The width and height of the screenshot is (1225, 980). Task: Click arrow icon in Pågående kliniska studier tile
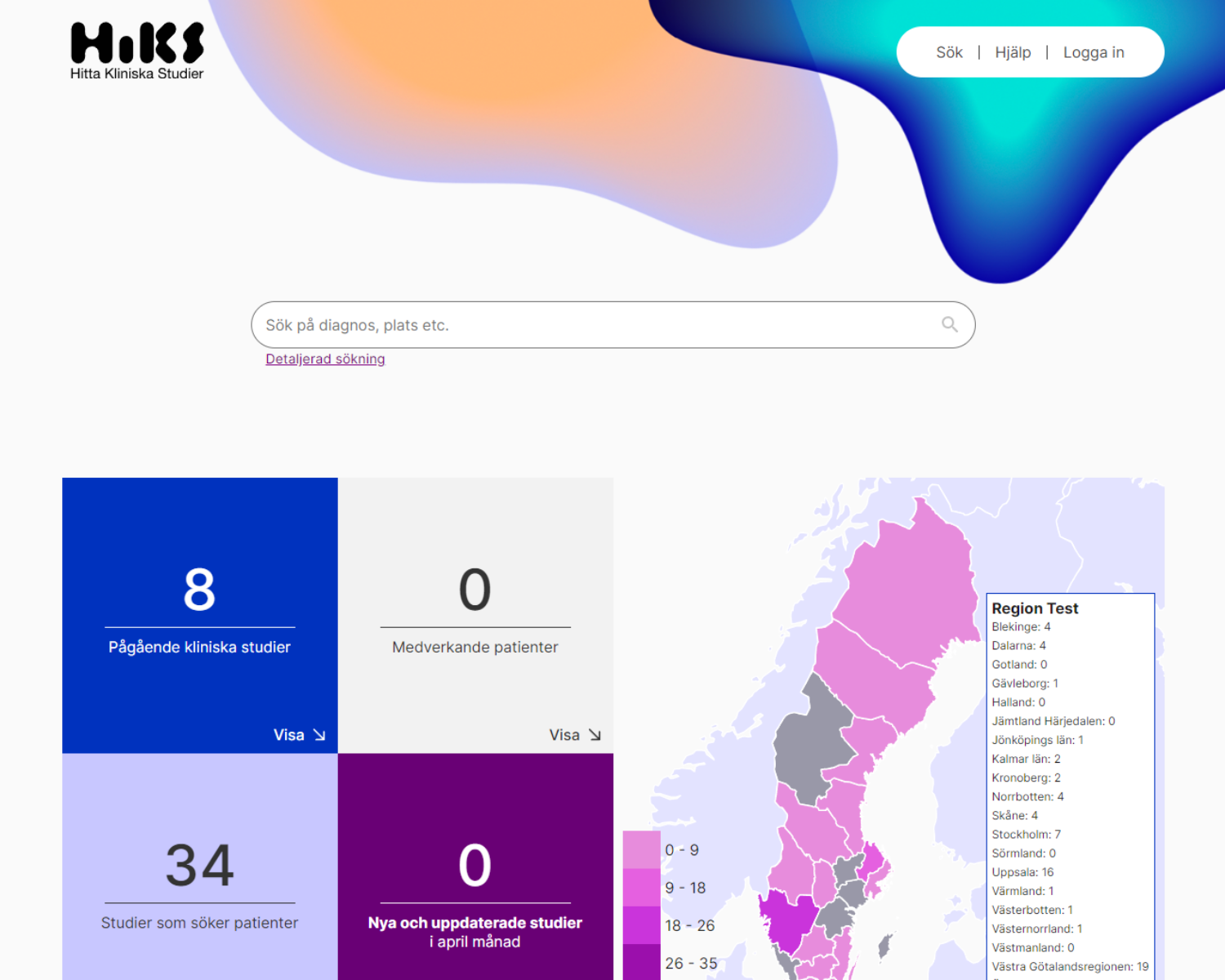tap(319, 735)
